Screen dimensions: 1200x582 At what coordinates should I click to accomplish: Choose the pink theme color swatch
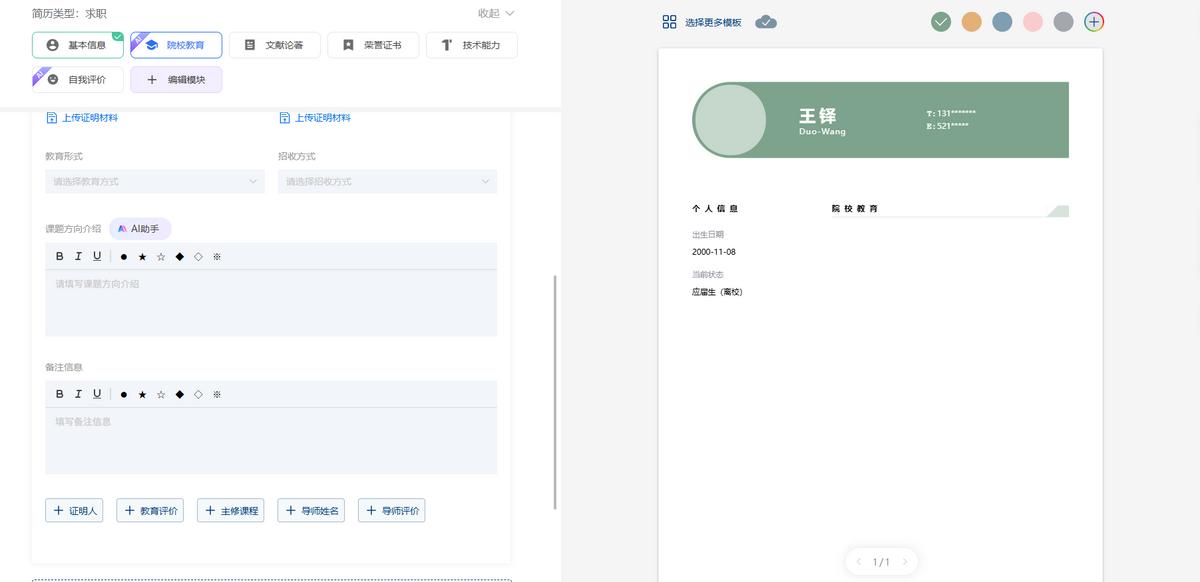(1033, 22)
